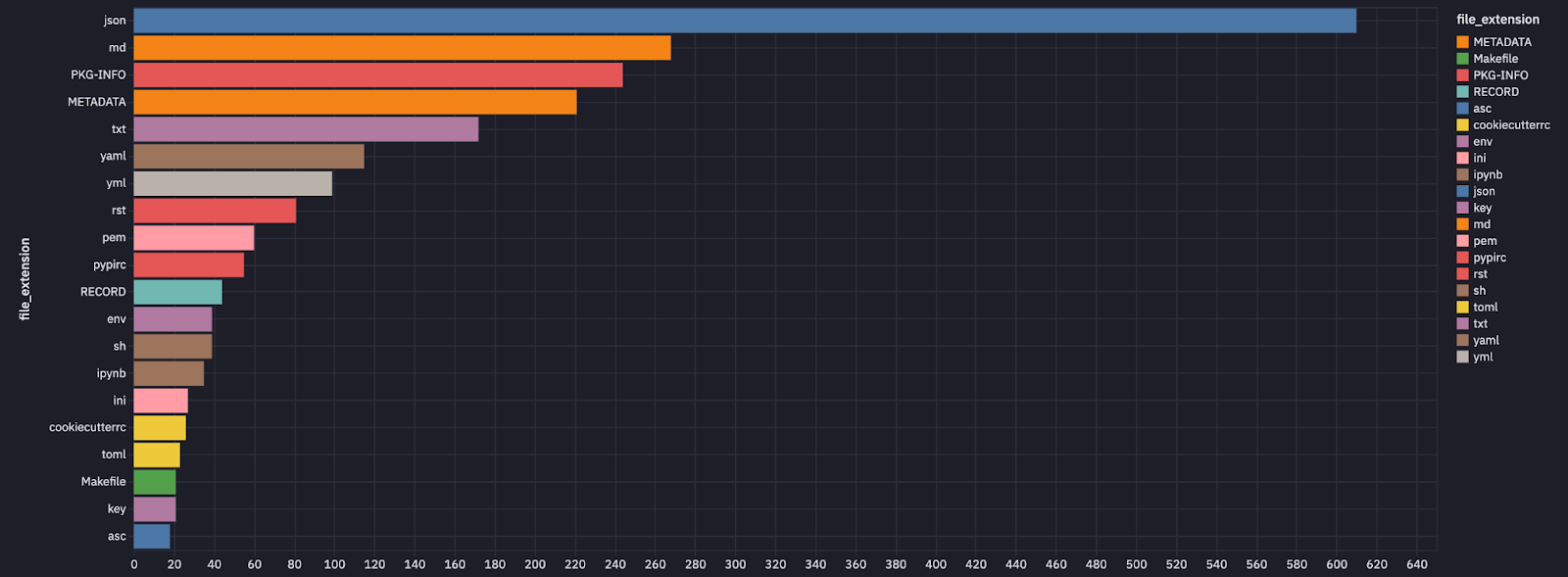Select the orange md bar in the chart

(x=402, y=48)
